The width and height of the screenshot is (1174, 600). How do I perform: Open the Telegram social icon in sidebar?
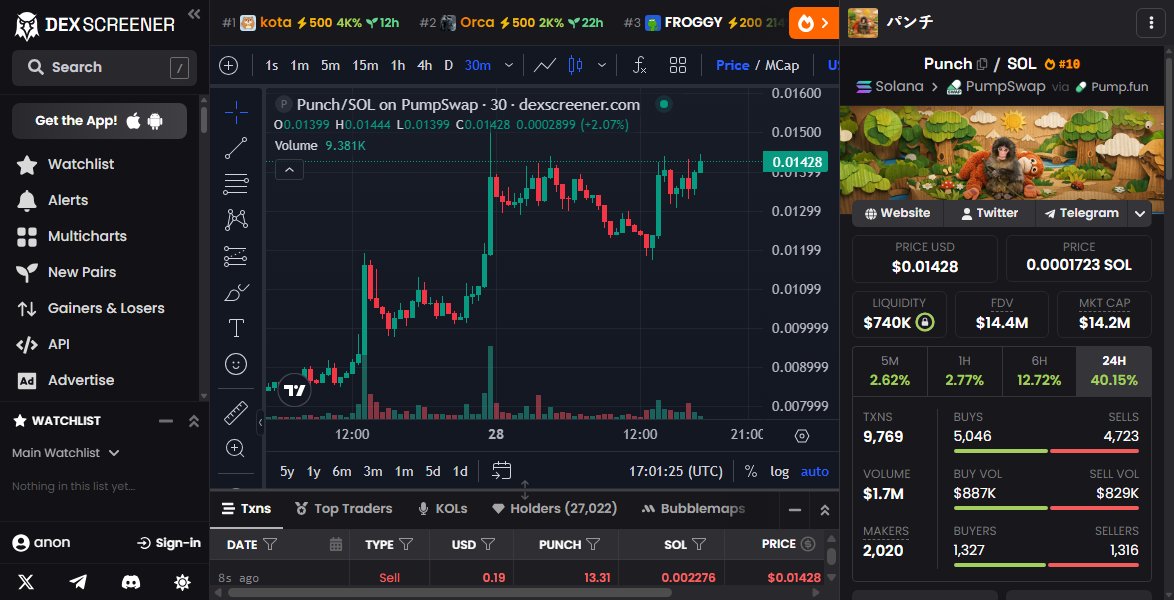(x=78, y=582)
